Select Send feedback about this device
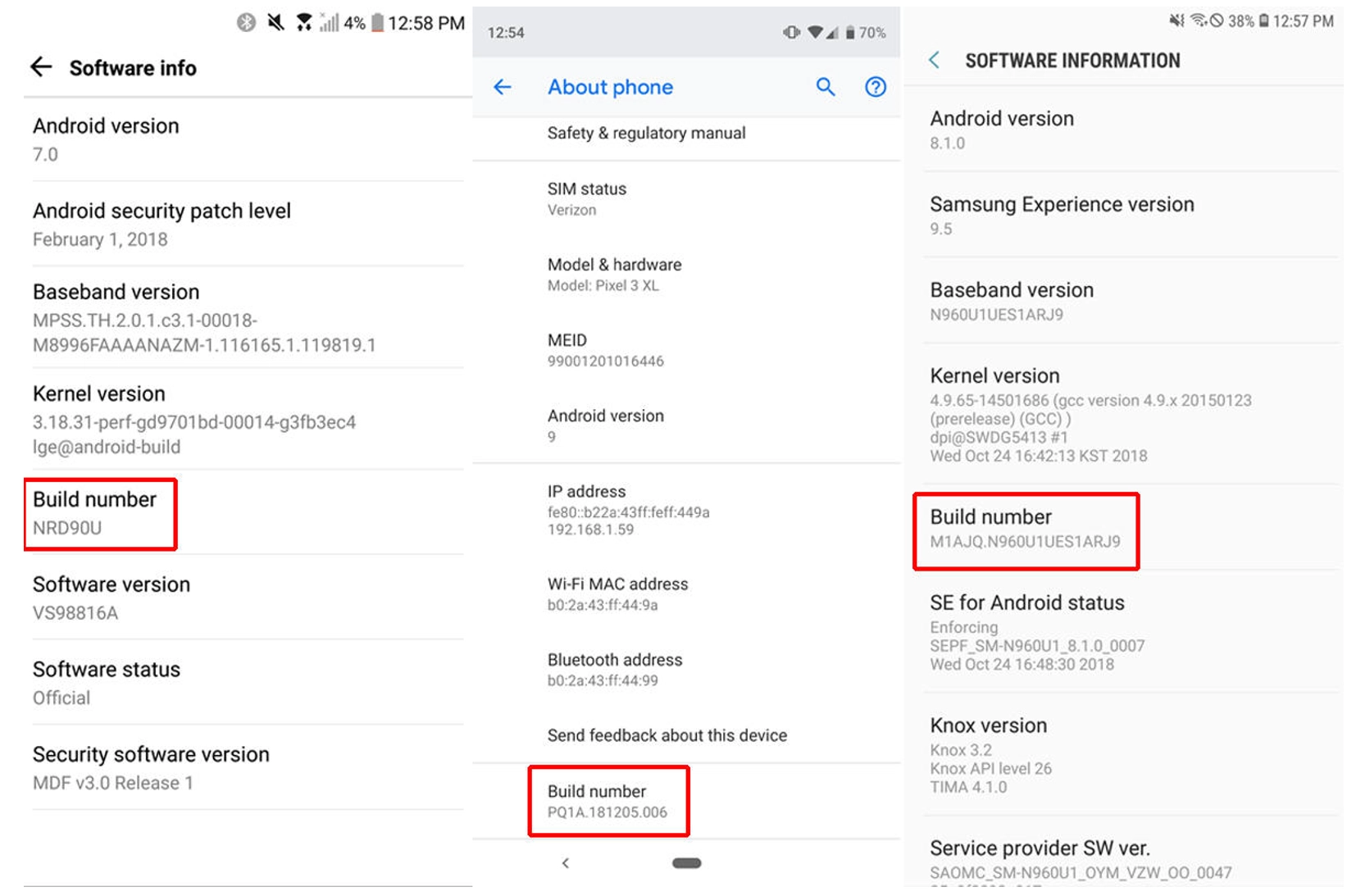This screenshot has height=896, width=1347. coord(667,735)
